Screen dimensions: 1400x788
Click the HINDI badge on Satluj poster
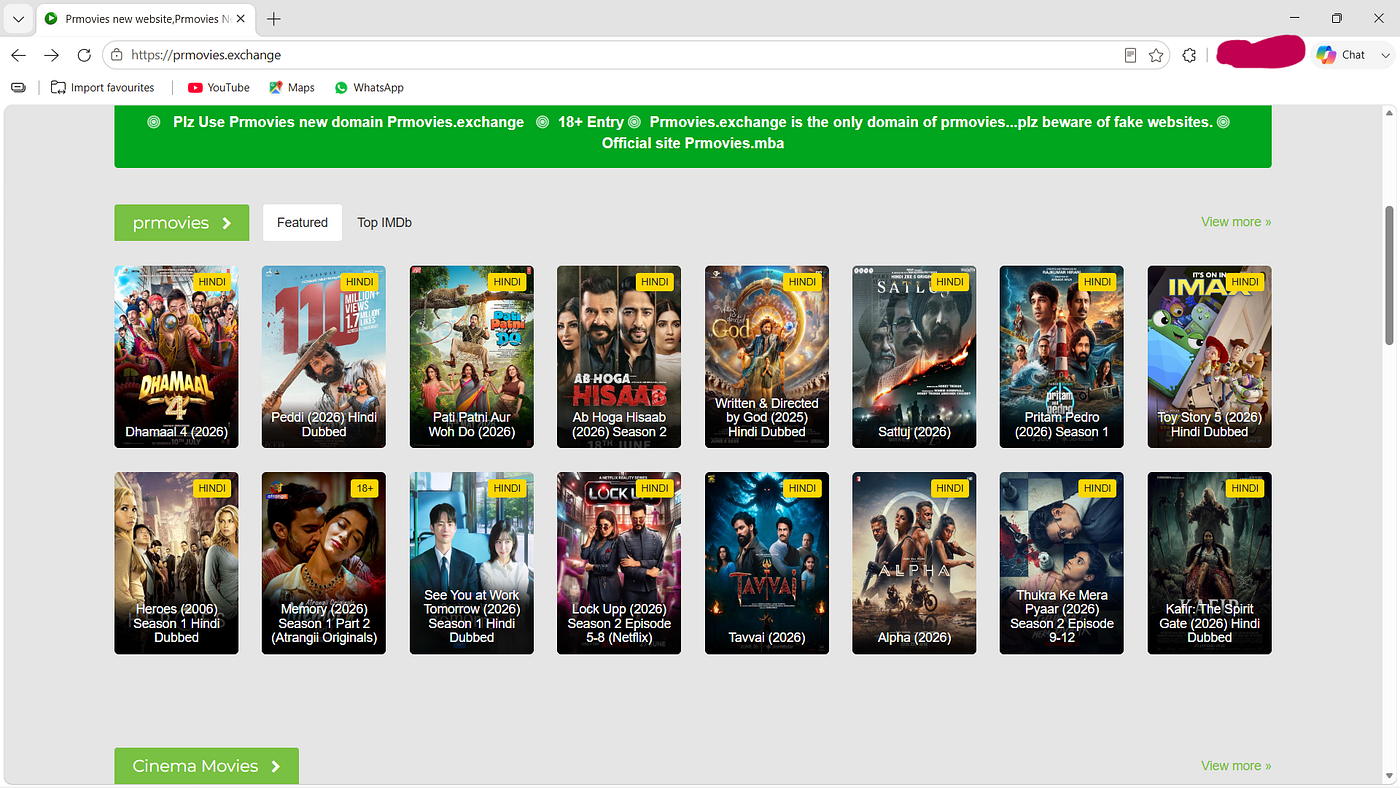pyautogui.click(x=950, y=282)
